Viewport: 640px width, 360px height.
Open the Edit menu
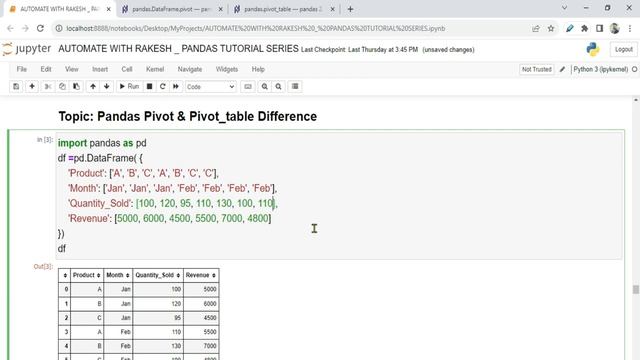(46, 69)
